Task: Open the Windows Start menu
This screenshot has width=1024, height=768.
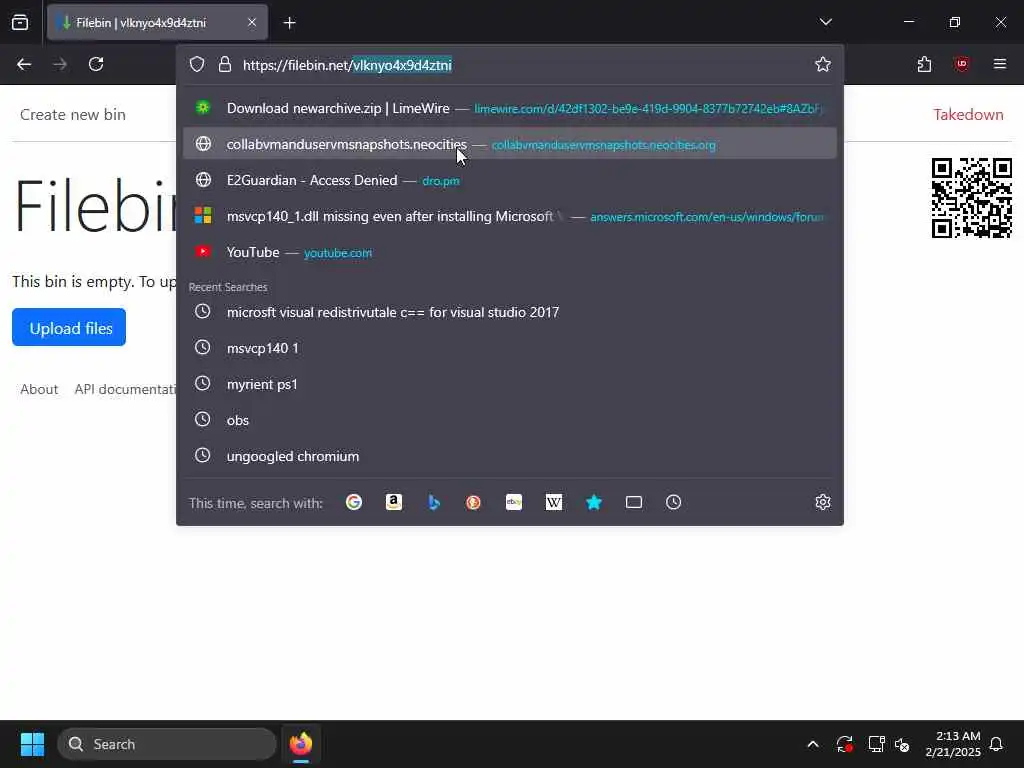Action: (32, 744)
